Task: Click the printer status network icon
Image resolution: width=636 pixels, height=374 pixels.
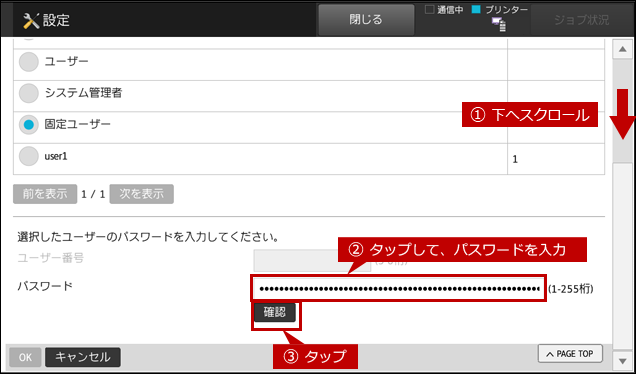Action: 499,25
